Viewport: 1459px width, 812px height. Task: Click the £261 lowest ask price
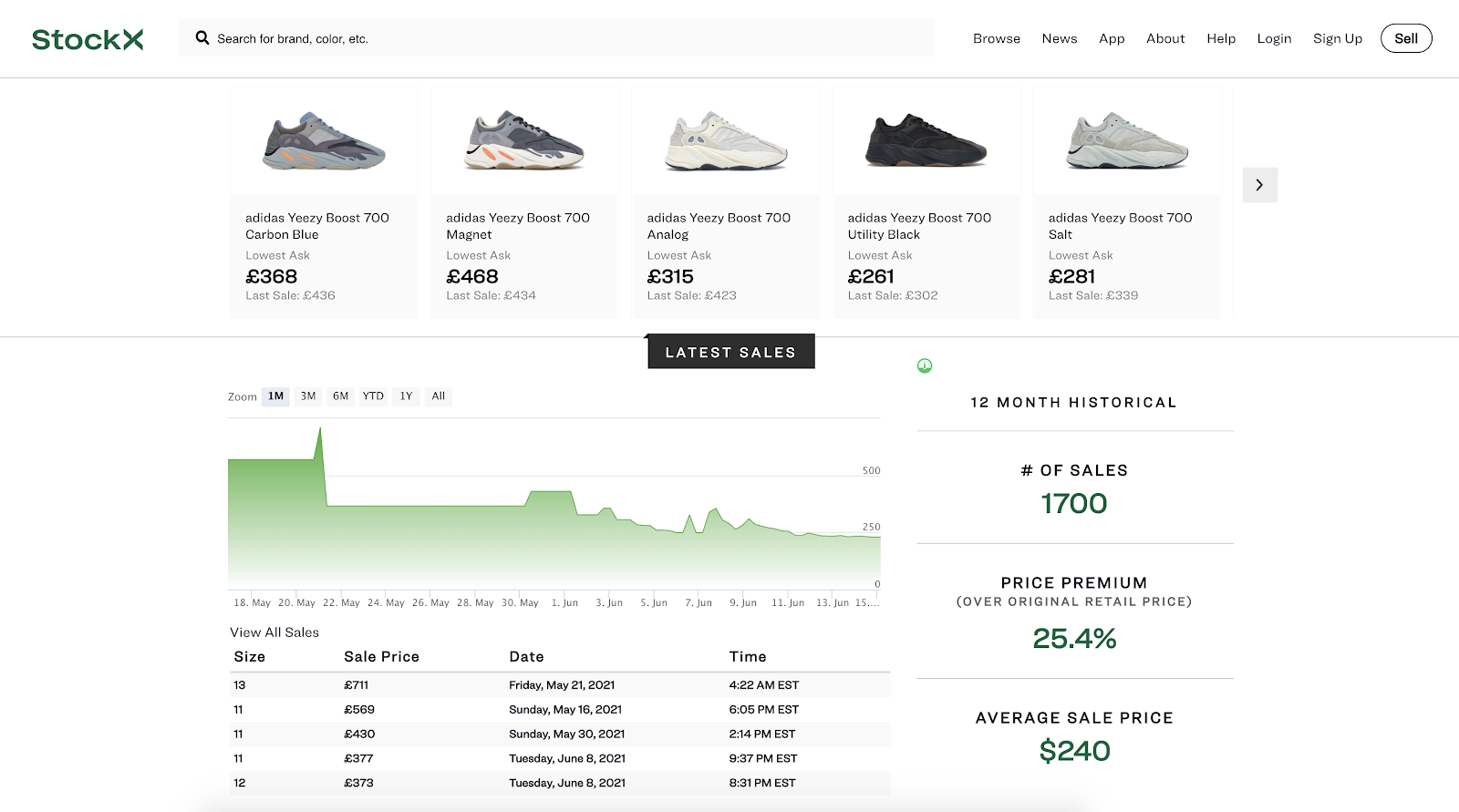pyautogui.click(x=871, y=276)
